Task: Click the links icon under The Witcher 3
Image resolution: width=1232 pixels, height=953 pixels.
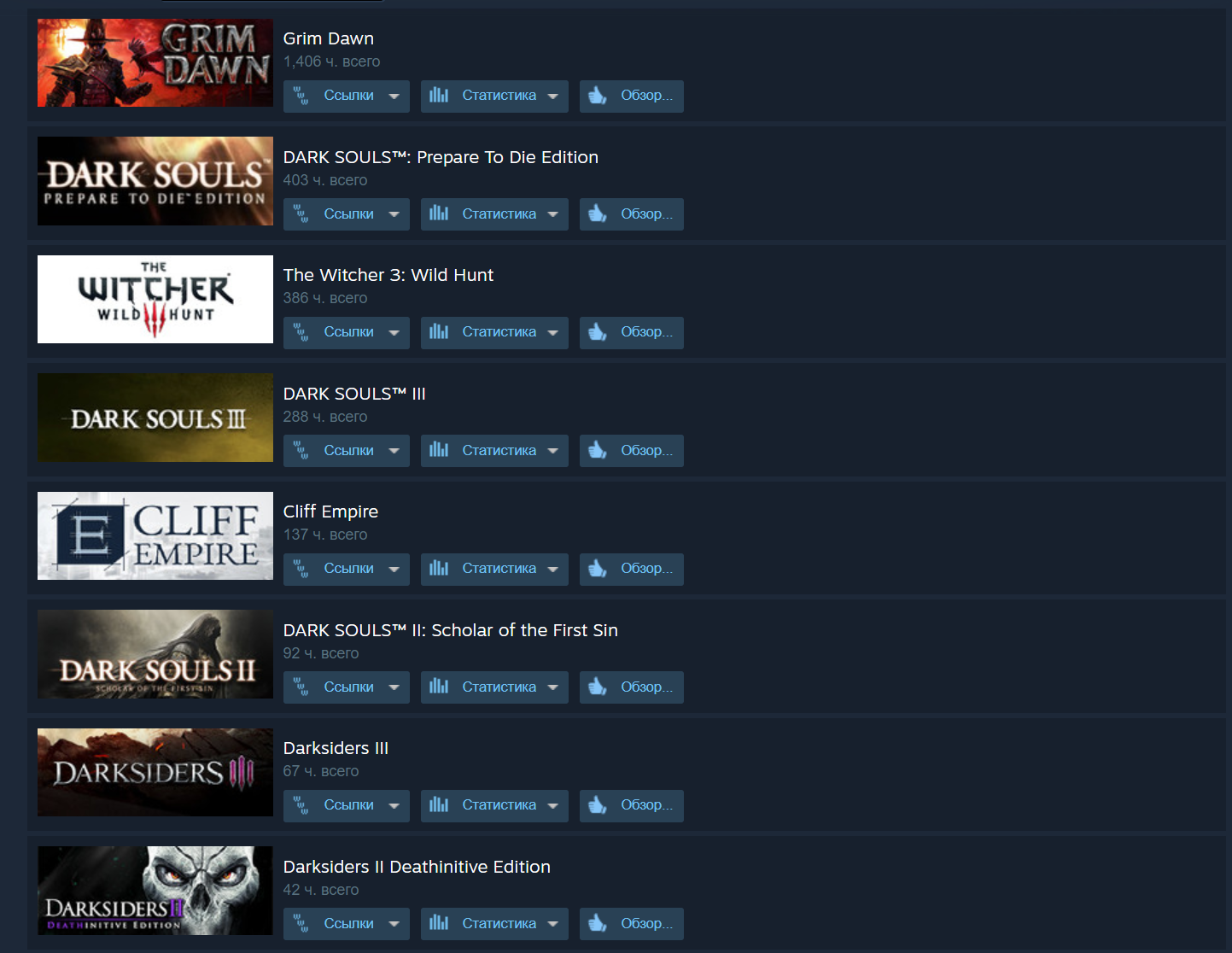Action: point(301,332)
